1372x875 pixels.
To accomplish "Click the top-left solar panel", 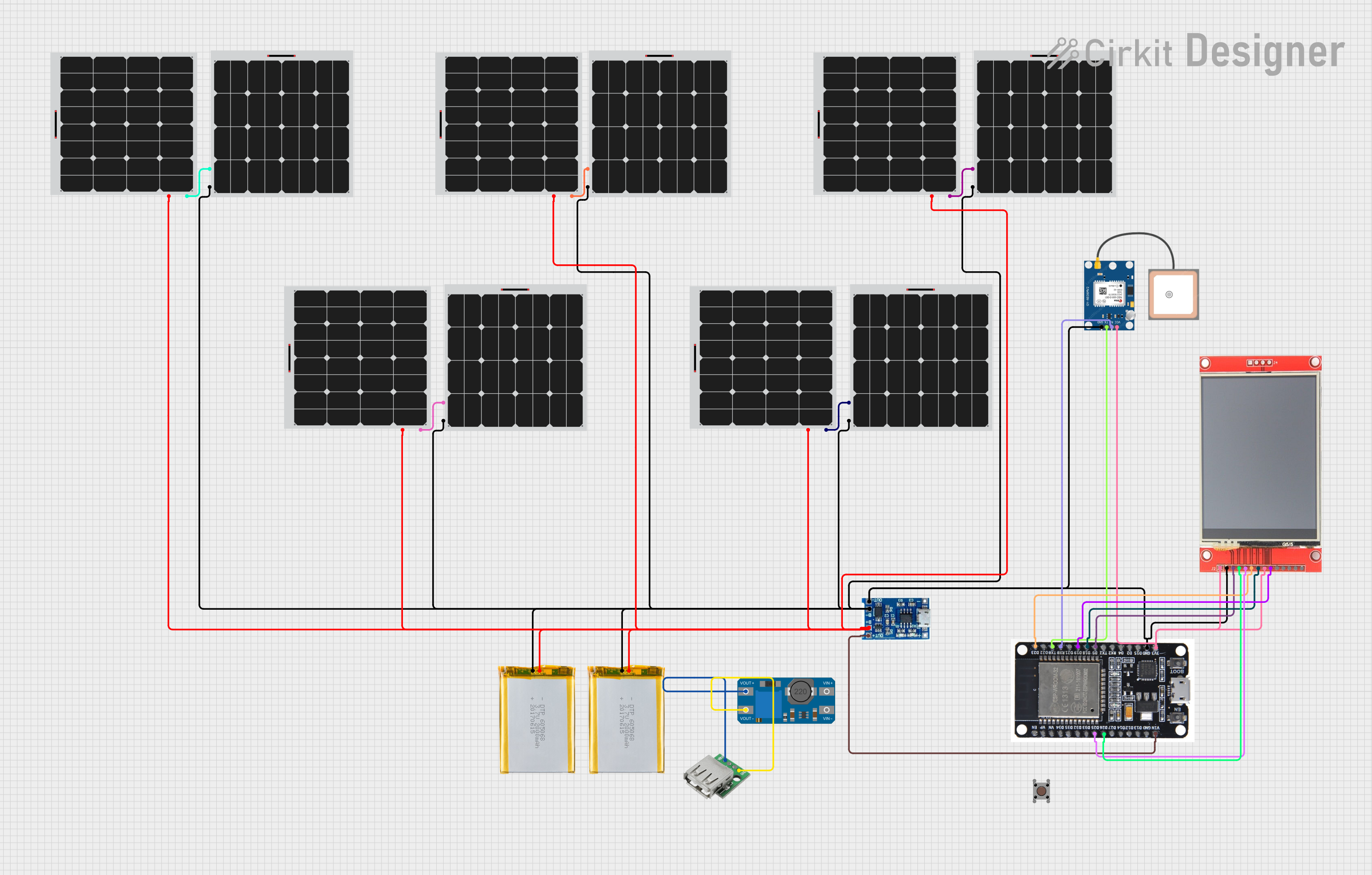I will [x=125, y=123].
